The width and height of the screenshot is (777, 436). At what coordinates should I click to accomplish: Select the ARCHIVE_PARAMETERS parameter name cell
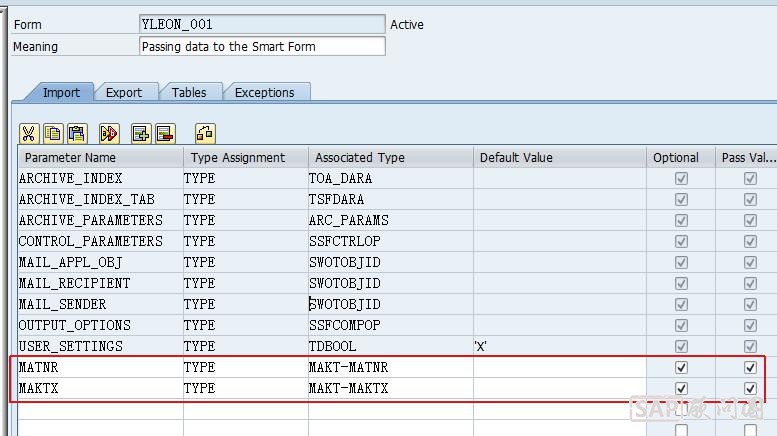click(101, 220)
